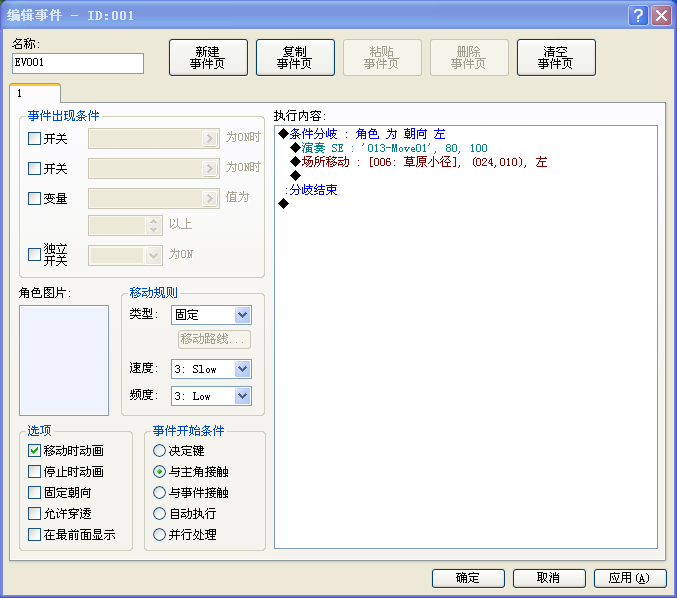
Task: Check the 允许穿透 option
Action: point(34,514)
